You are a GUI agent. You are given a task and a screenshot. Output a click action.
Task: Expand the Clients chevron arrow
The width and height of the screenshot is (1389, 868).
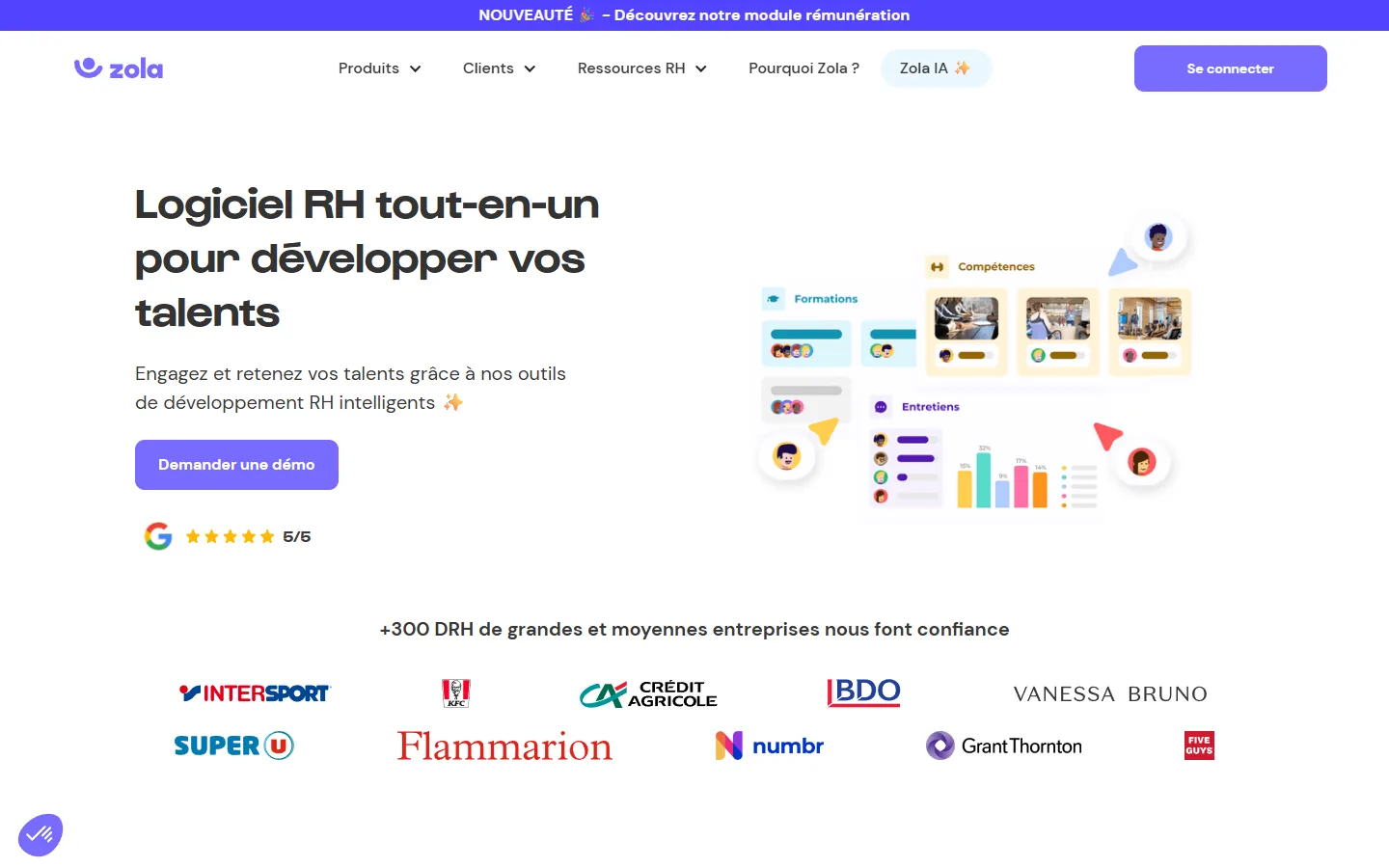tap(530, 69)
